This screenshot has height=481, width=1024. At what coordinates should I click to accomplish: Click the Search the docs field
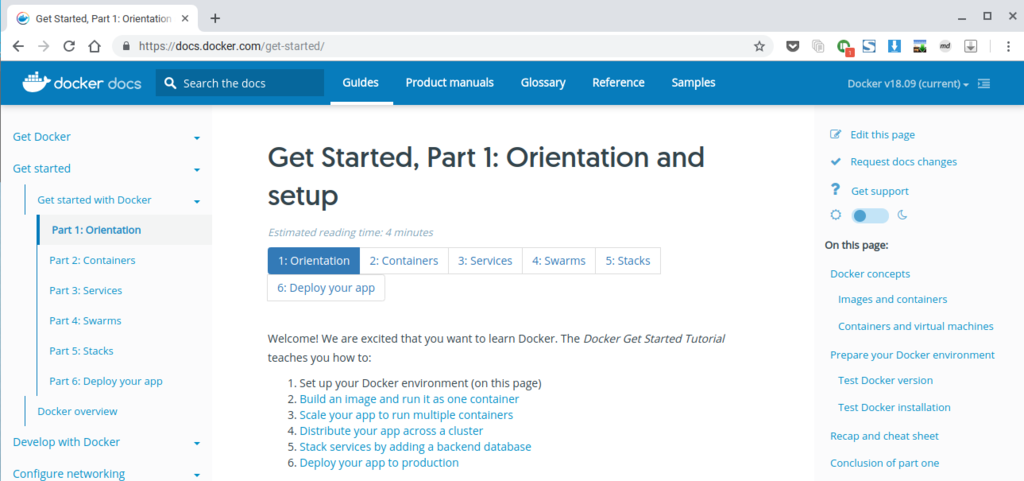pyautogui.click(x=240, y=83)
